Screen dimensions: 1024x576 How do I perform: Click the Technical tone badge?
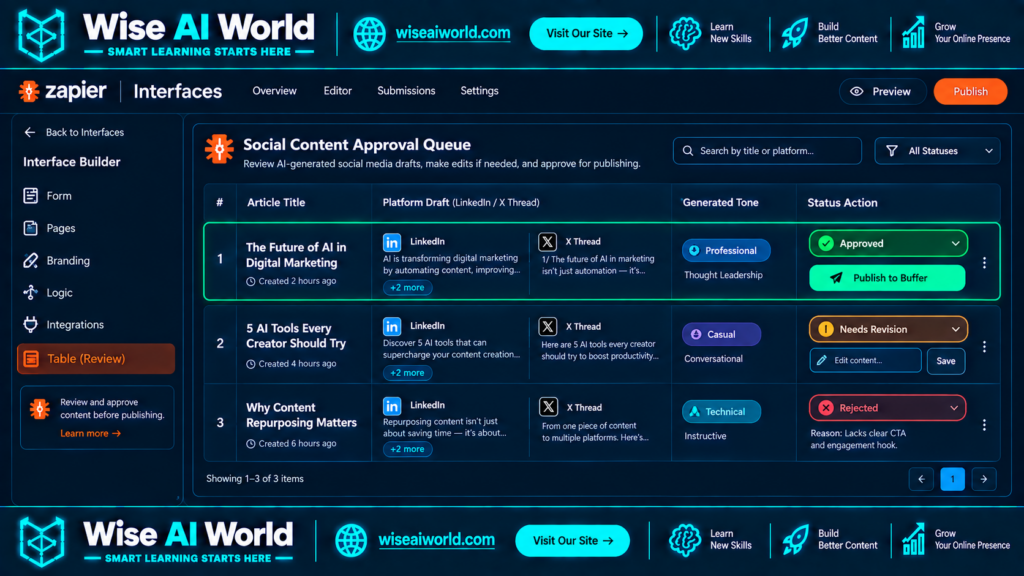click(x=721, y=412)
